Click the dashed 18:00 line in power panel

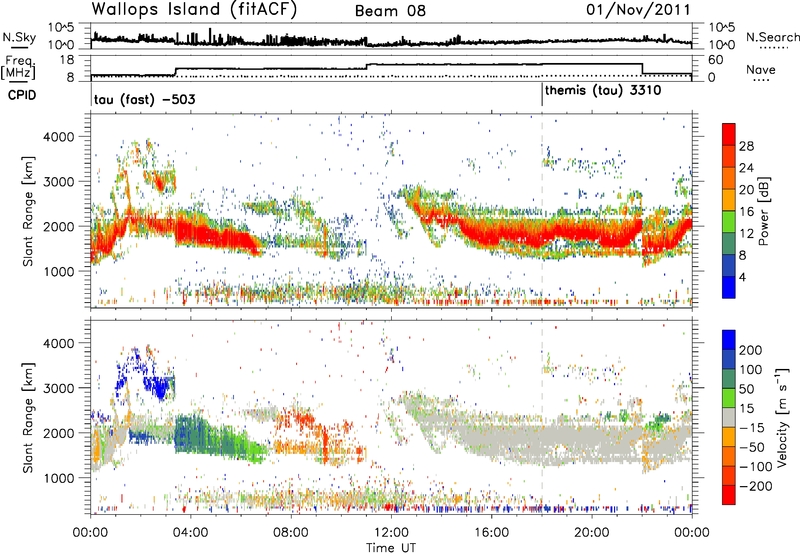(x=542, y=210)
